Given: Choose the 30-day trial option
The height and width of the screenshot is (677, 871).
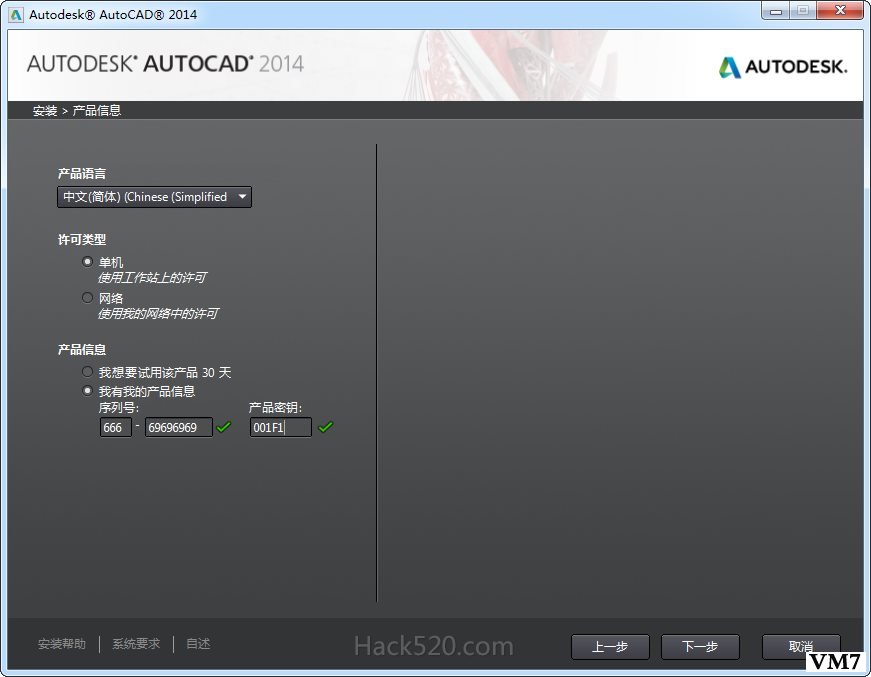Looking at the screenshot, I should pos(87,372).
